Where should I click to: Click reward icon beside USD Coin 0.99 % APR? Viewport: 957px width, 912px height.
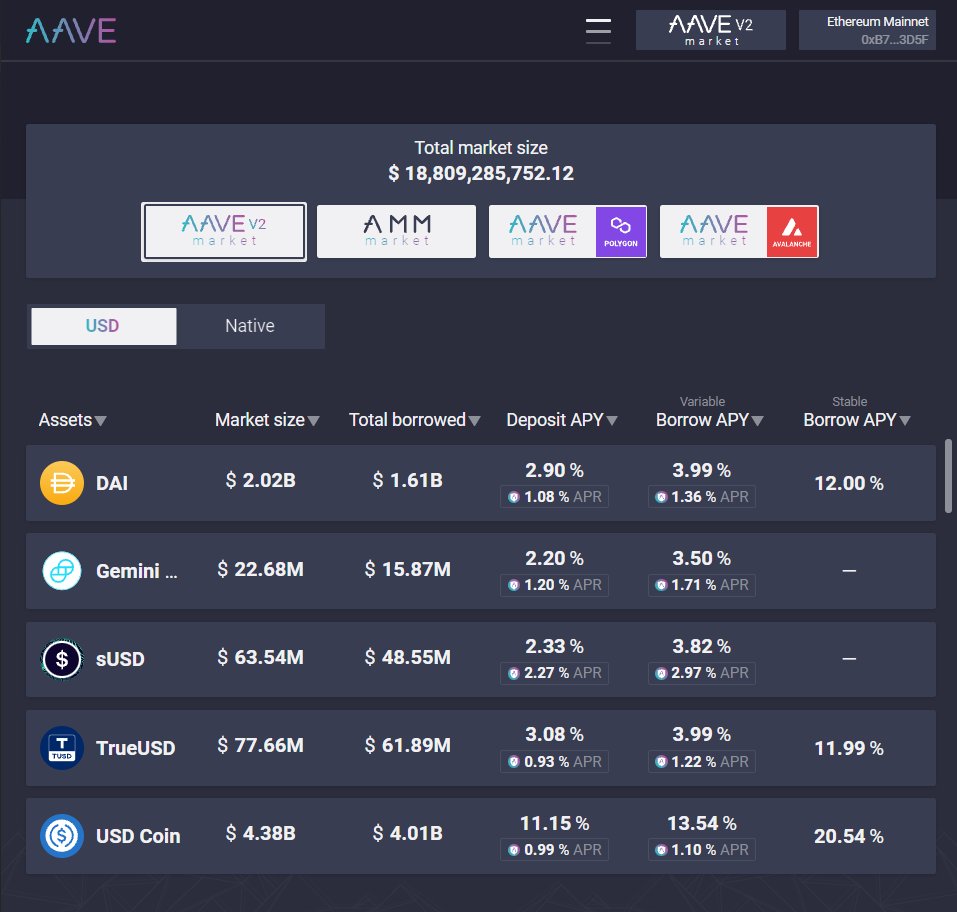click(514, 849)
